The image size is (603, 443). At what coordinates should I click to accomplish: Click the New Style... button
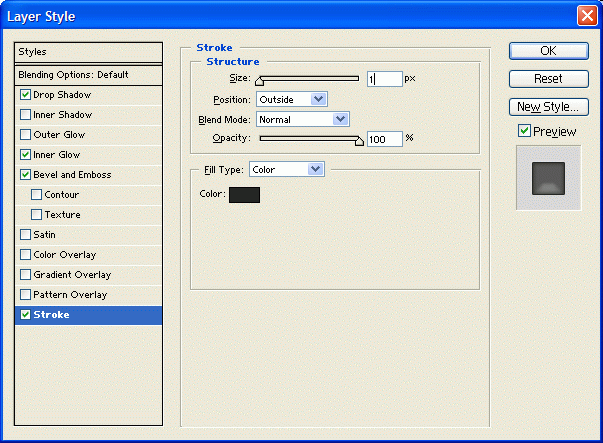(x=548, y=107)
